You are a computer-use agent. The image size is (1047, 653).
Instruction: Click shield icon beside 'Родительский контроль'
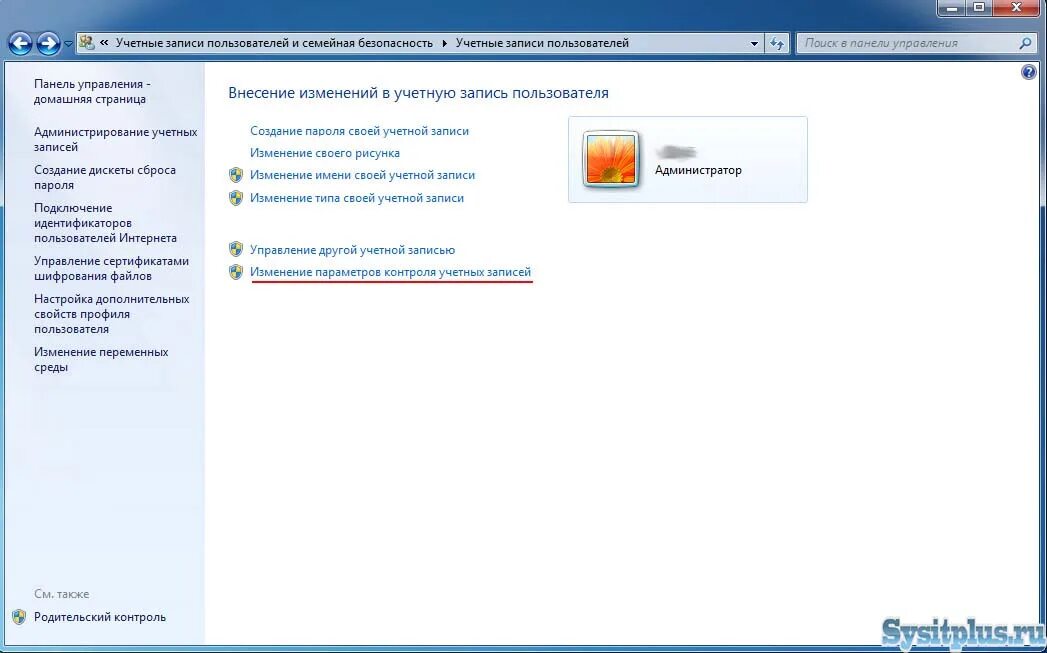(19, 617)
